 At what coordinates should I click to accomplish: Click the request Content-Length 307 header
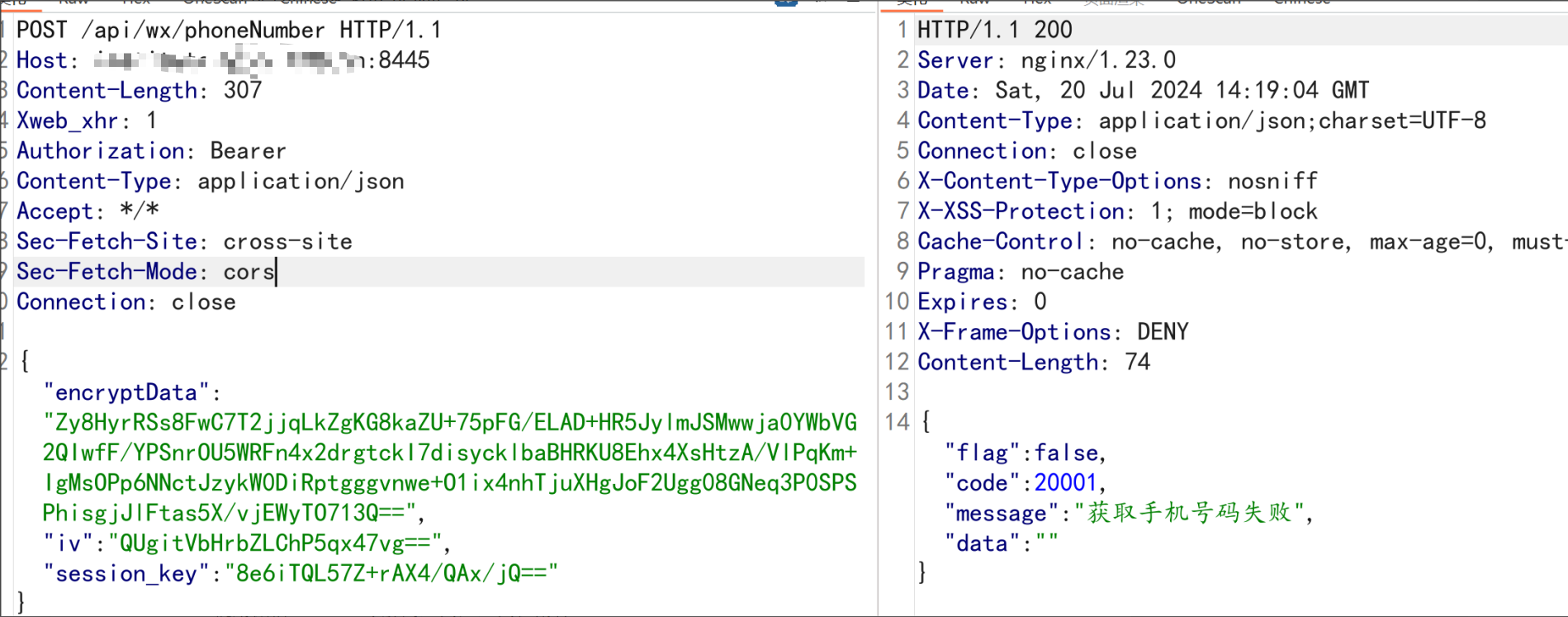139,90
